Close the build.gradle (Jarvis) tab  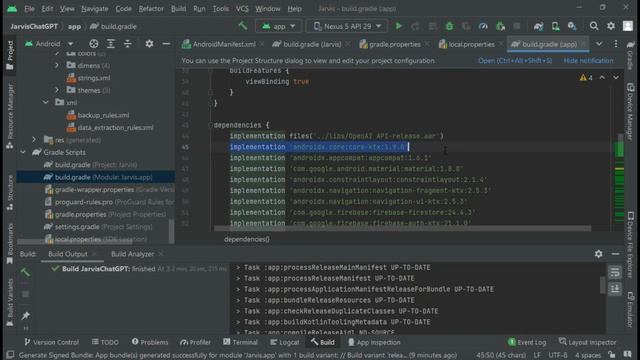click(x=348, y=44)
